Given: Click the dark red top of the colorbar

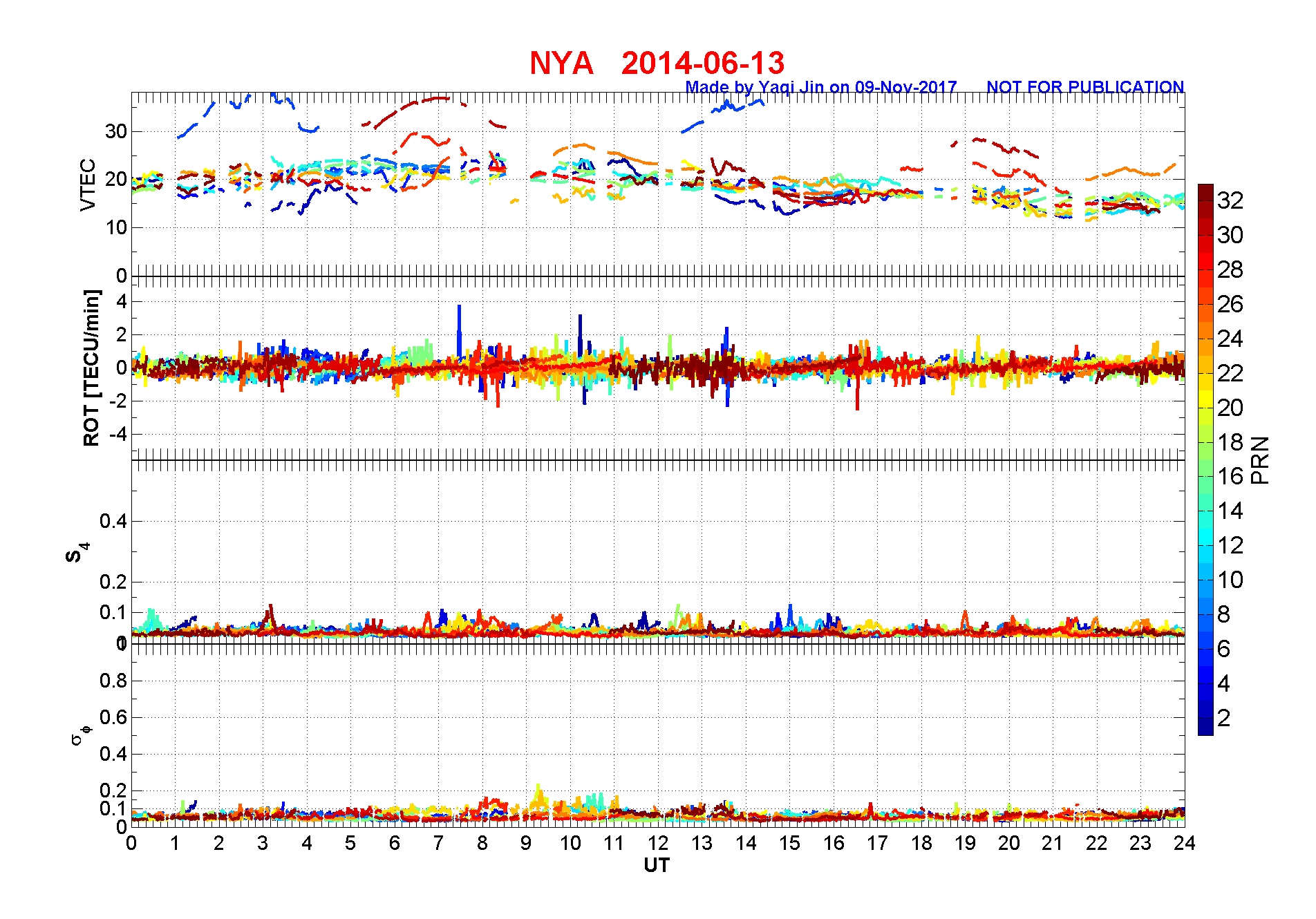Looking at the screenshot, I should (1205, 192).
